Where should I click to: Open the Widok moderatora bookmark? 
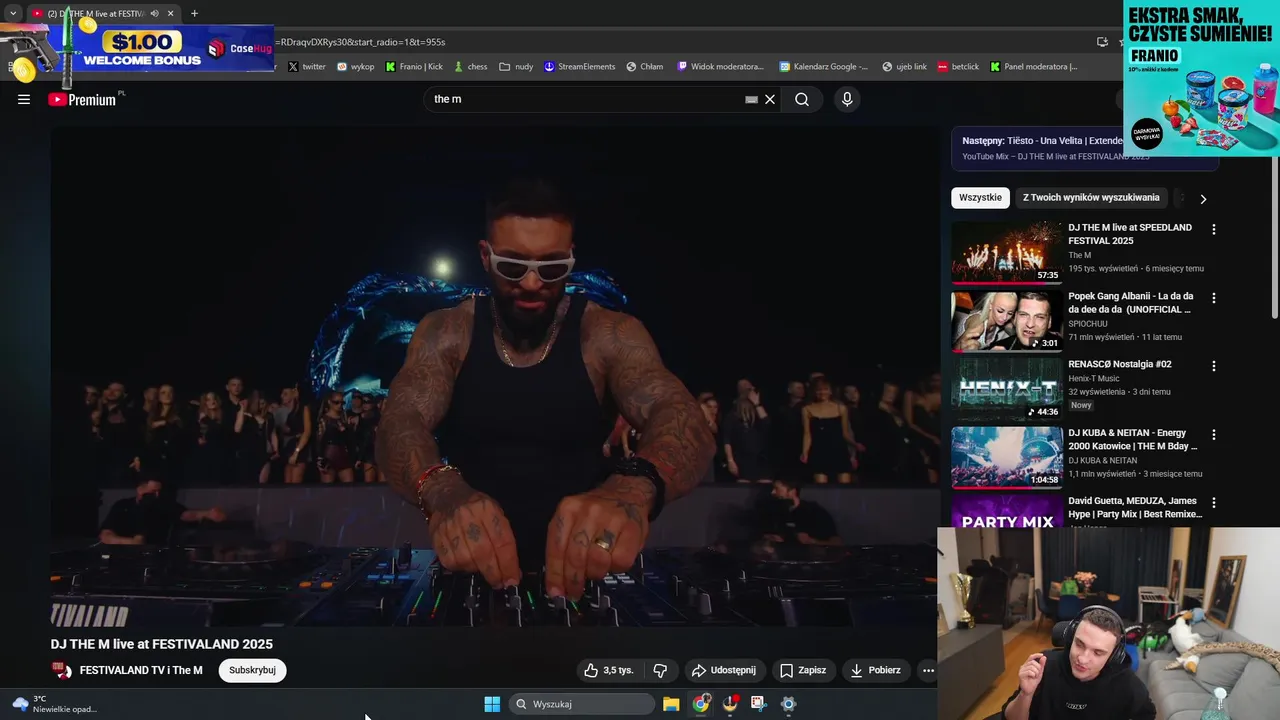click(x=721, y=67)
